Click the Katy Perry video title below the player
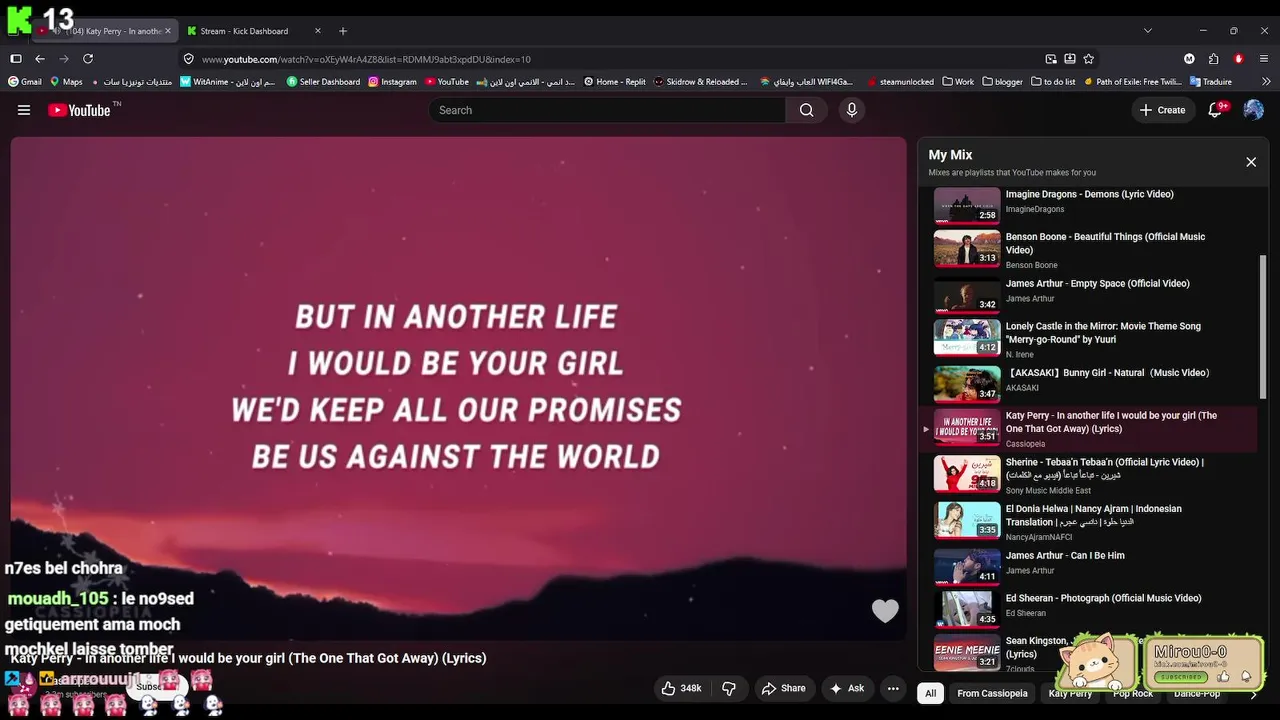The height and width of the screenshot is (720, 1280). [248, 658]
